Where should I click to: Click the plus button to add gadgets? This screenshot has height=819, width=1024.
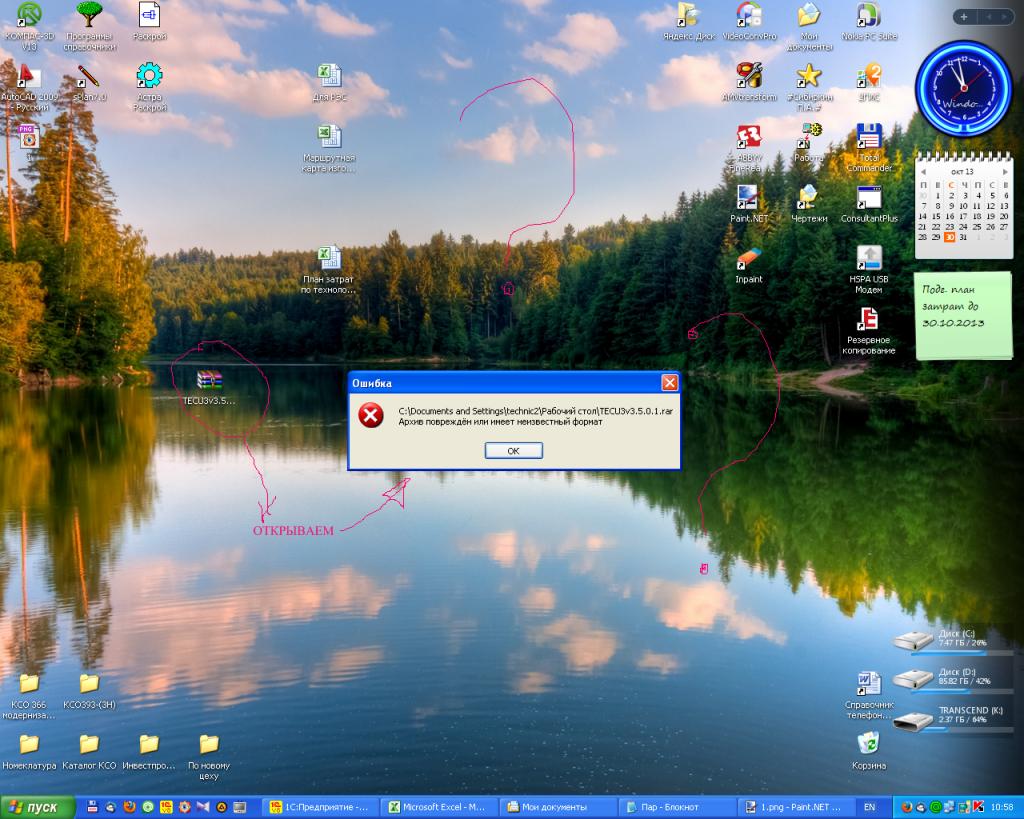[963, 16]
